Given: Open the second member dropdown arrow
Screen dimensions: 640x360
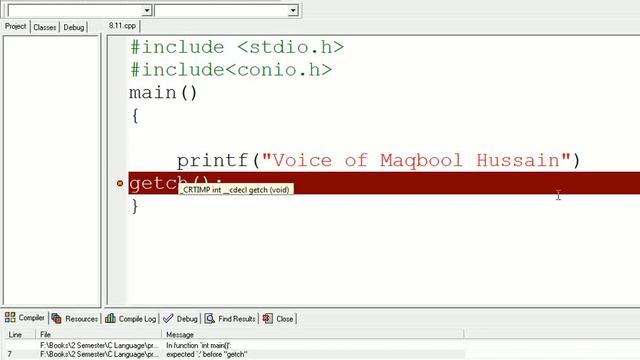Looking at the screenshot, I should (x=293, y=10).
